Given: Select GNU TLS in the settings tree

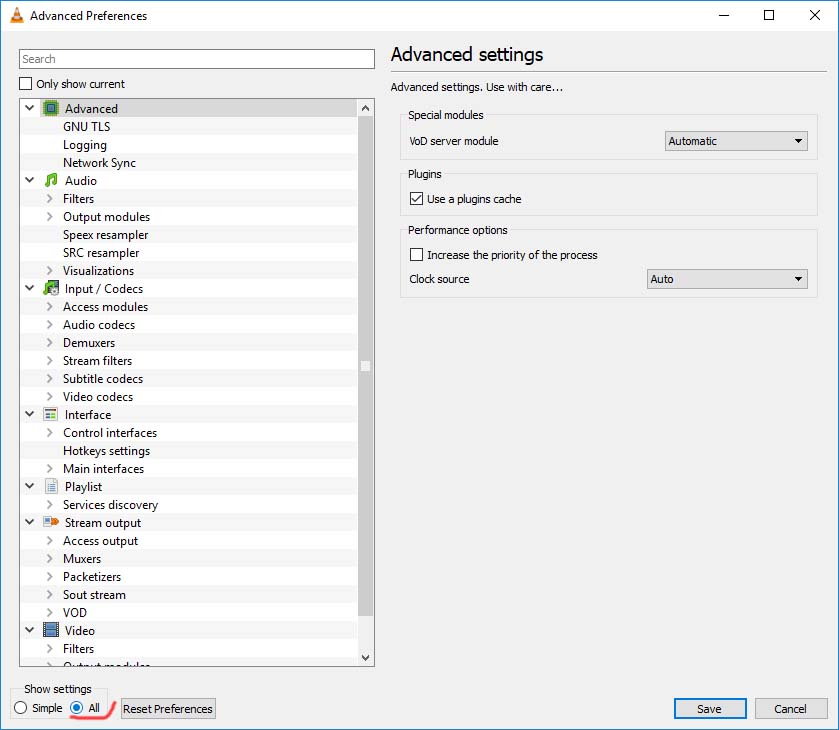Looking at the screenshot, I should click(86, 127).
